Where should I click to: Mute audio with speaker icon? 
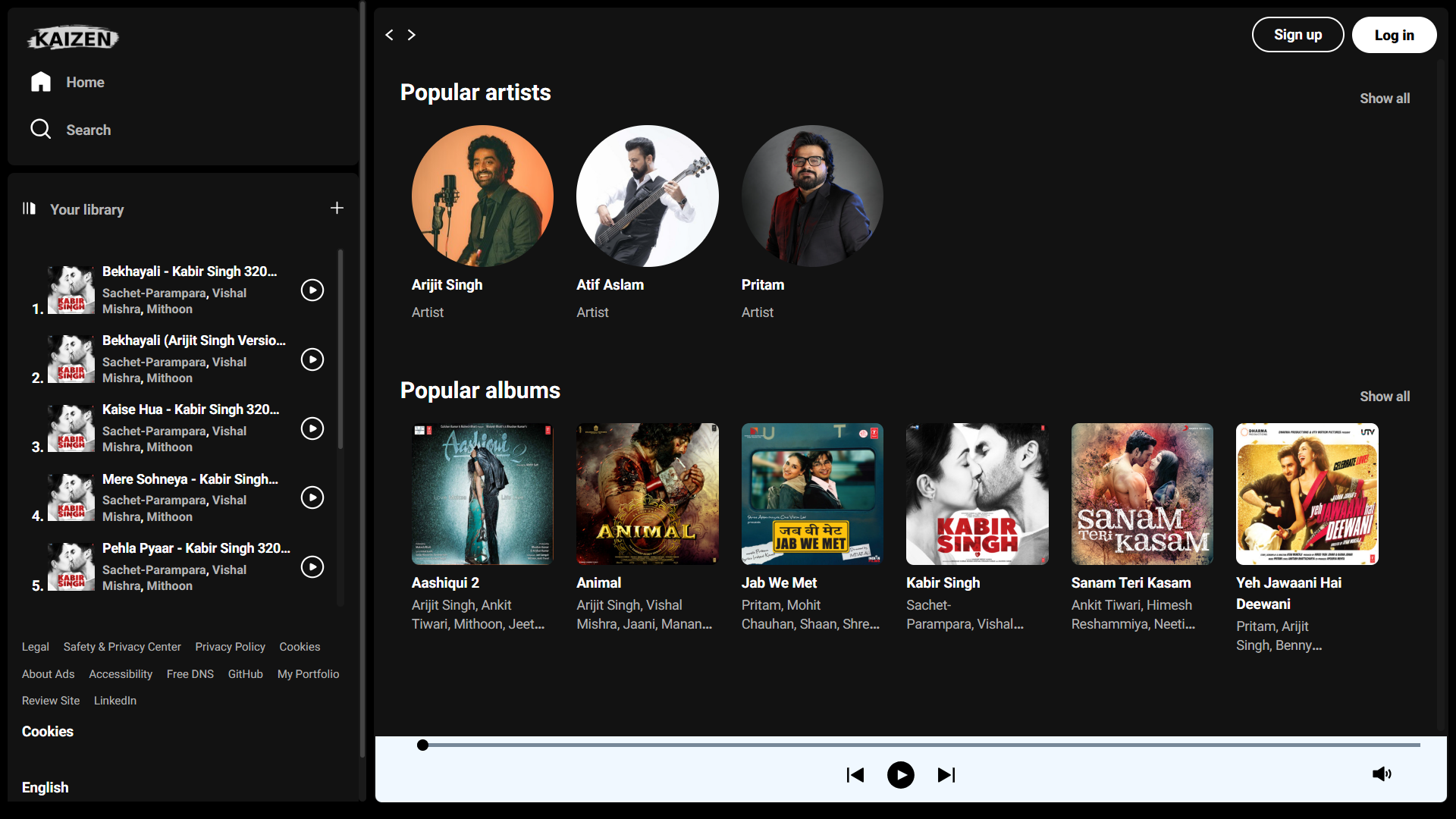point(1382,774)
